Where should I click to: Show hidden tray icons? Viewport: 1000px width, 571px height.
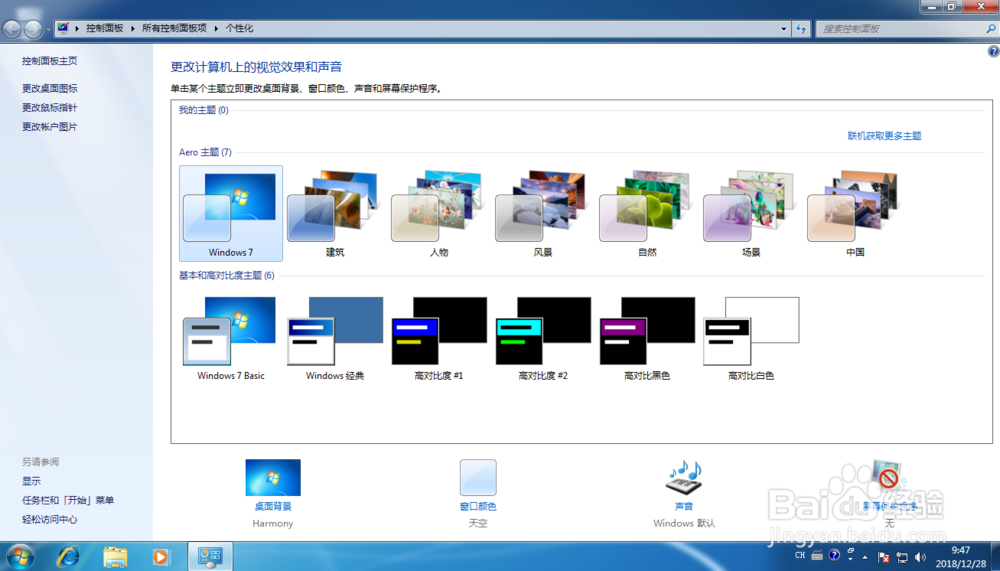click(865, 557)
